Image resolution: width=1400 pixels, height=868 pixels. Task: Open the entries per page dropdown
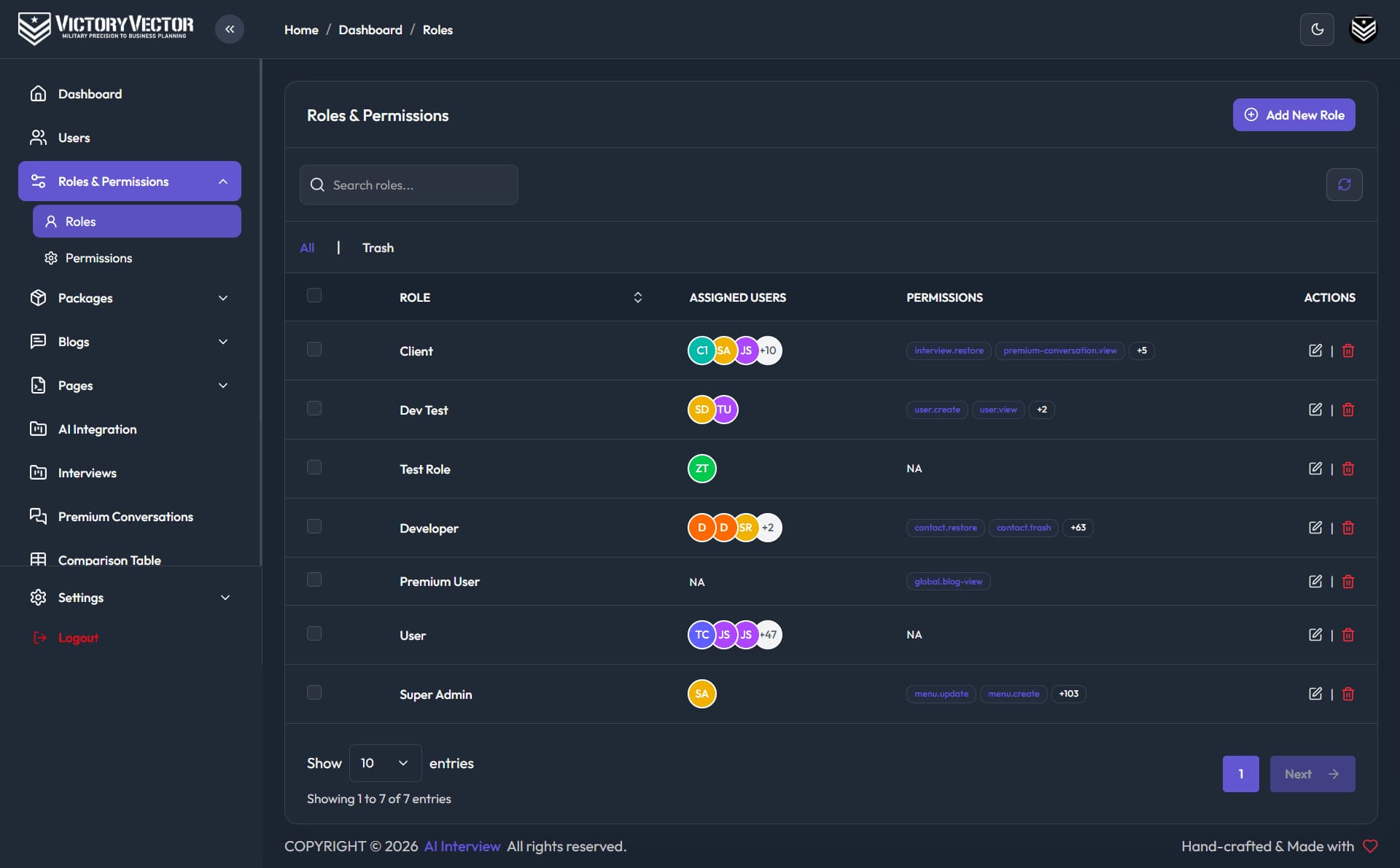[385, 763]
